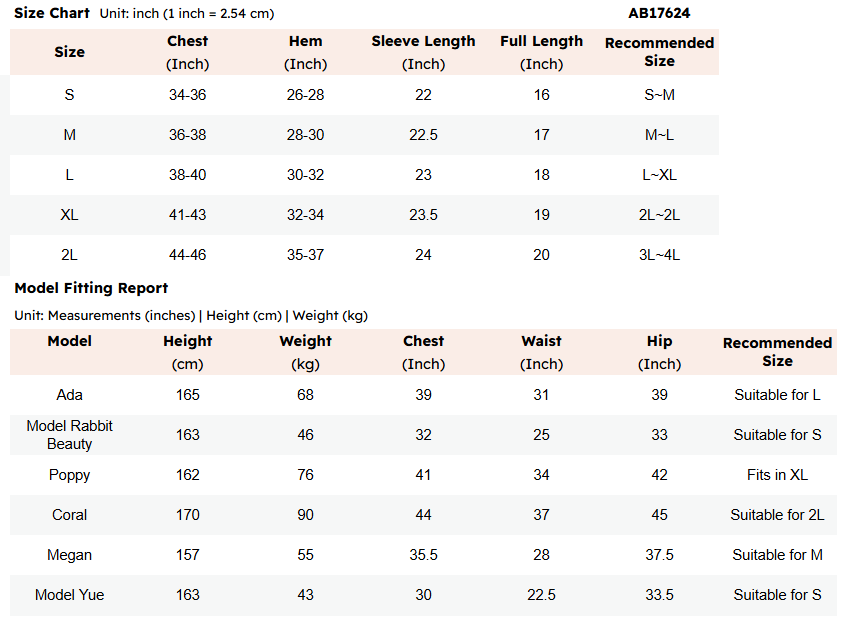Click the Model Fitting Report heading
The width and height of the screenshot is (860, 630).
[x=91, y=288]
